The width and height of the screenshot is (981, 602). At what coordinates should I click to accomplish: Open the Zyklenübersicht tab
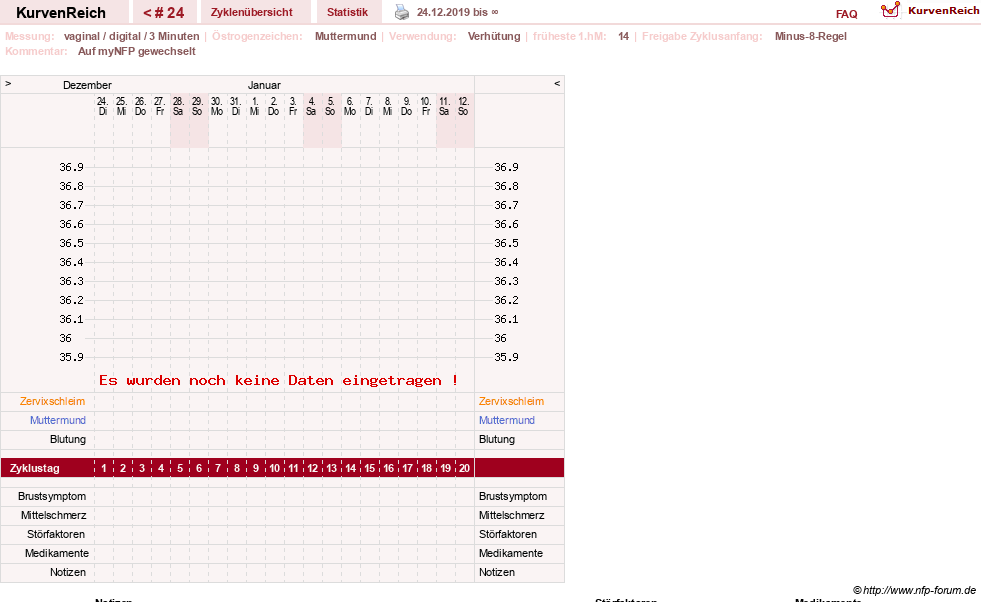point(252,13)
